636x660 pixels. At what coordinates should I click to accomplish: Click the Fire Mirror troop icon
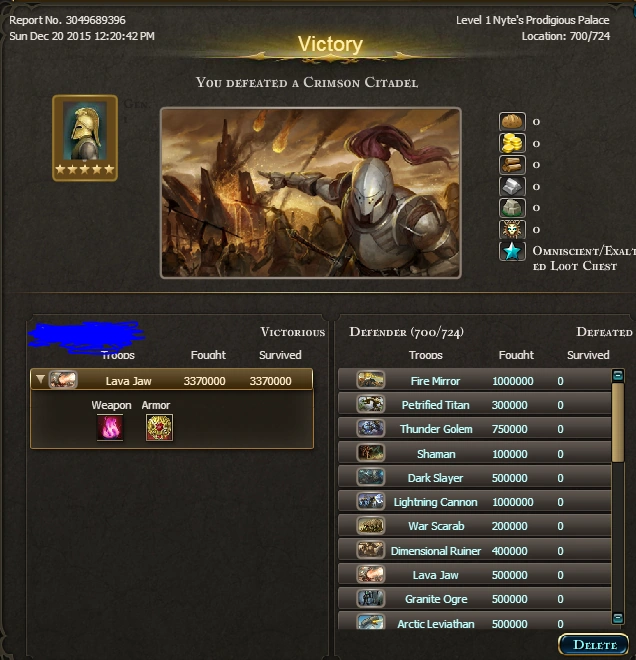[x=370, y=380]
